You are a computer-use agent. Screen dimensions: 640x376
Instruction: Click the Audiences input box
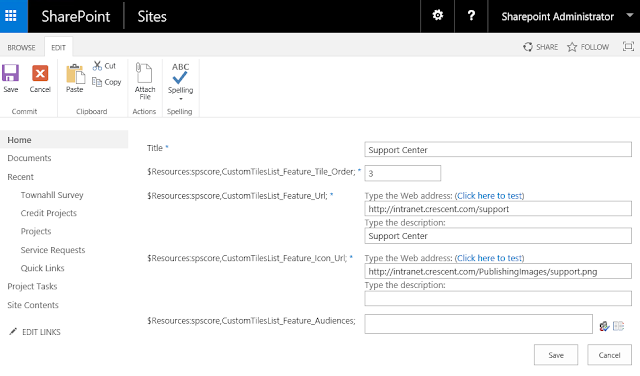pos(478,324)
